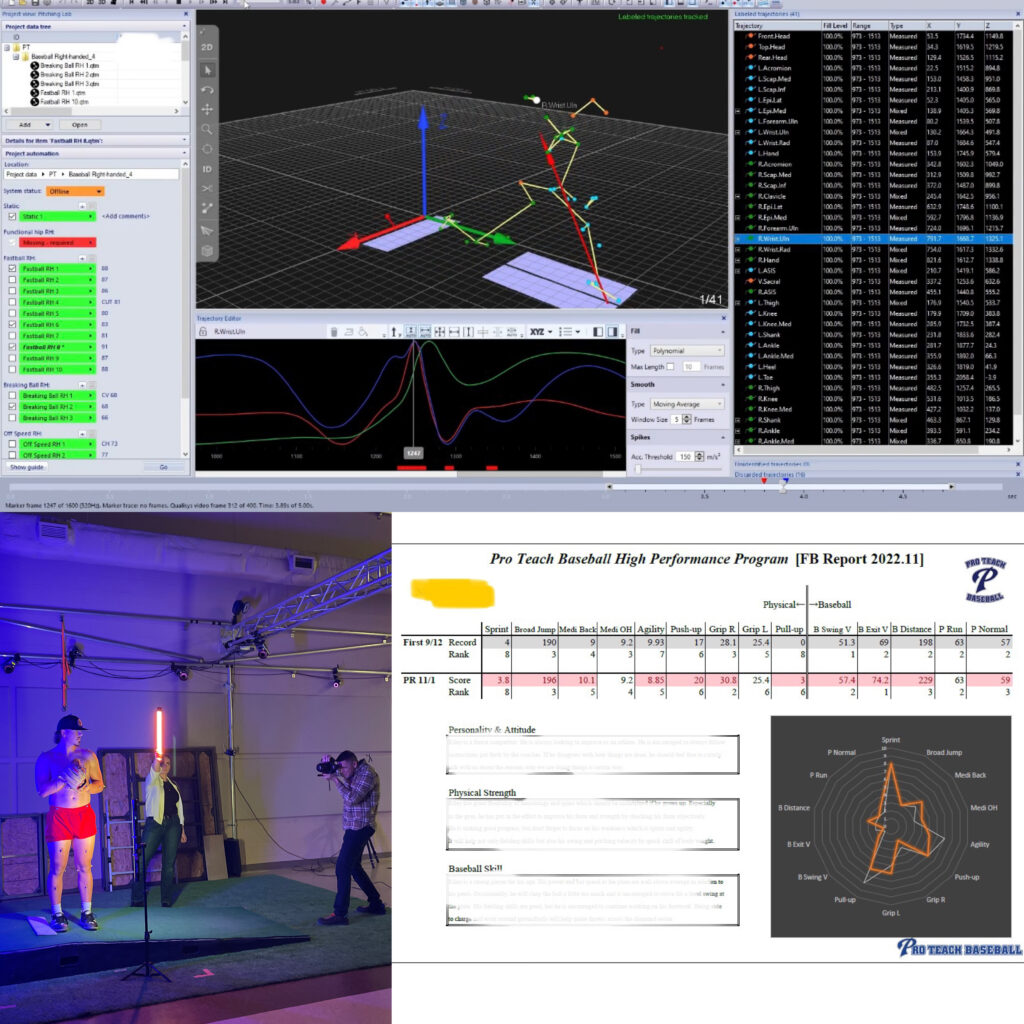
Task: Activate the rotate view tool
Action: click(x=207, y=89)
